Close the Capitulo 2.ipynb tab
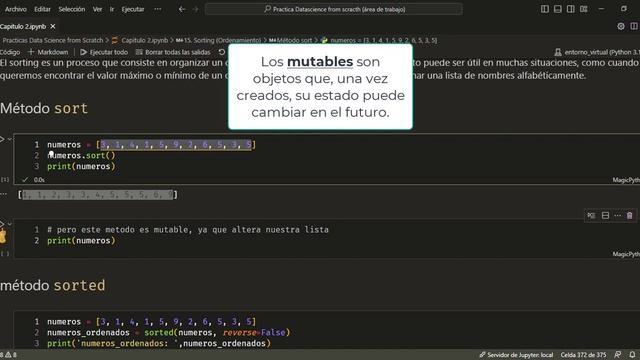 pos(53,27)
